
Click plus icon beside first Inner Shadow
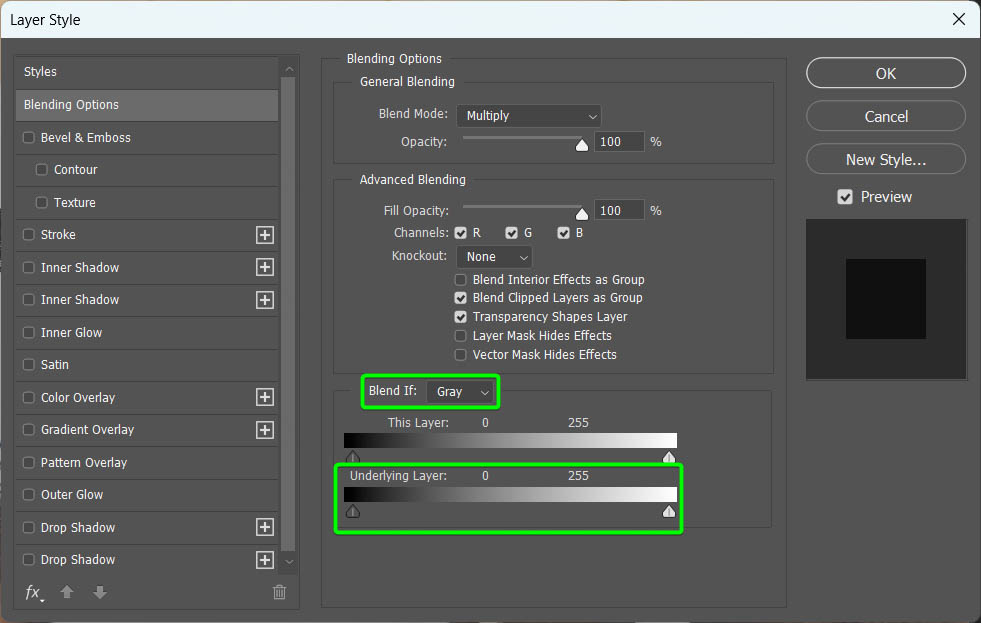pyautogui.click(x=265, y=268)
